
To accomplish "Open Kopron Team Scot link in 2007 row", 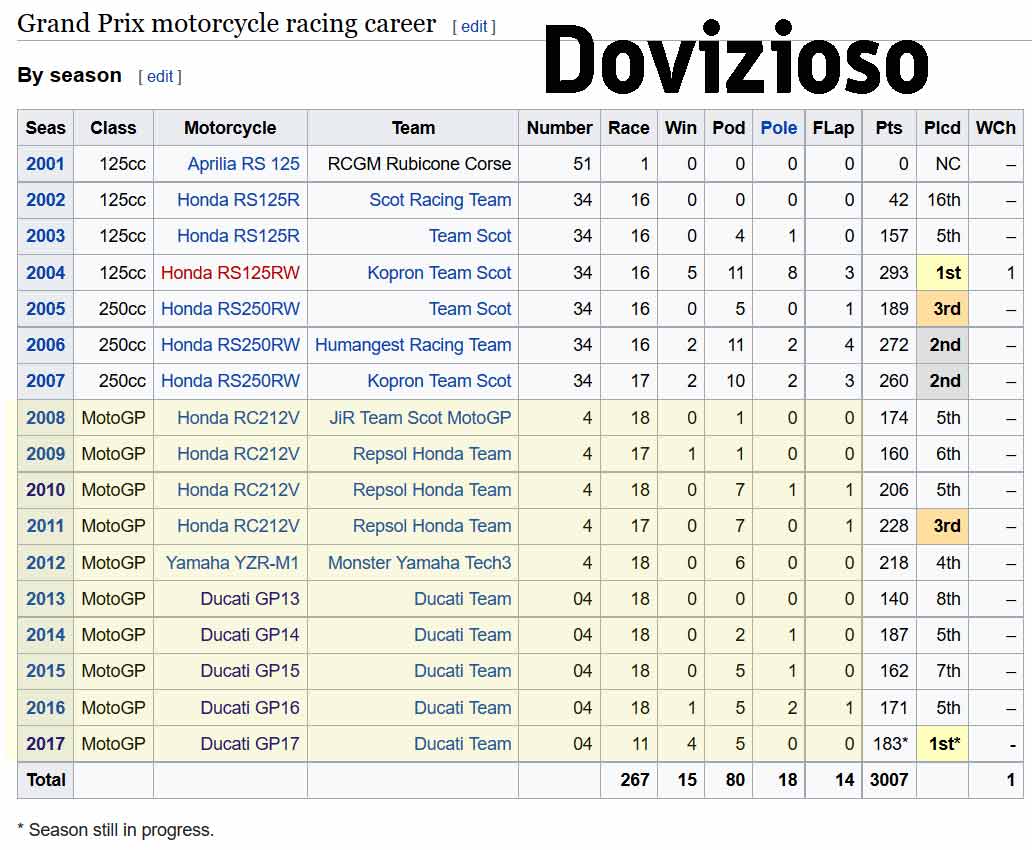I will (439, 381).
